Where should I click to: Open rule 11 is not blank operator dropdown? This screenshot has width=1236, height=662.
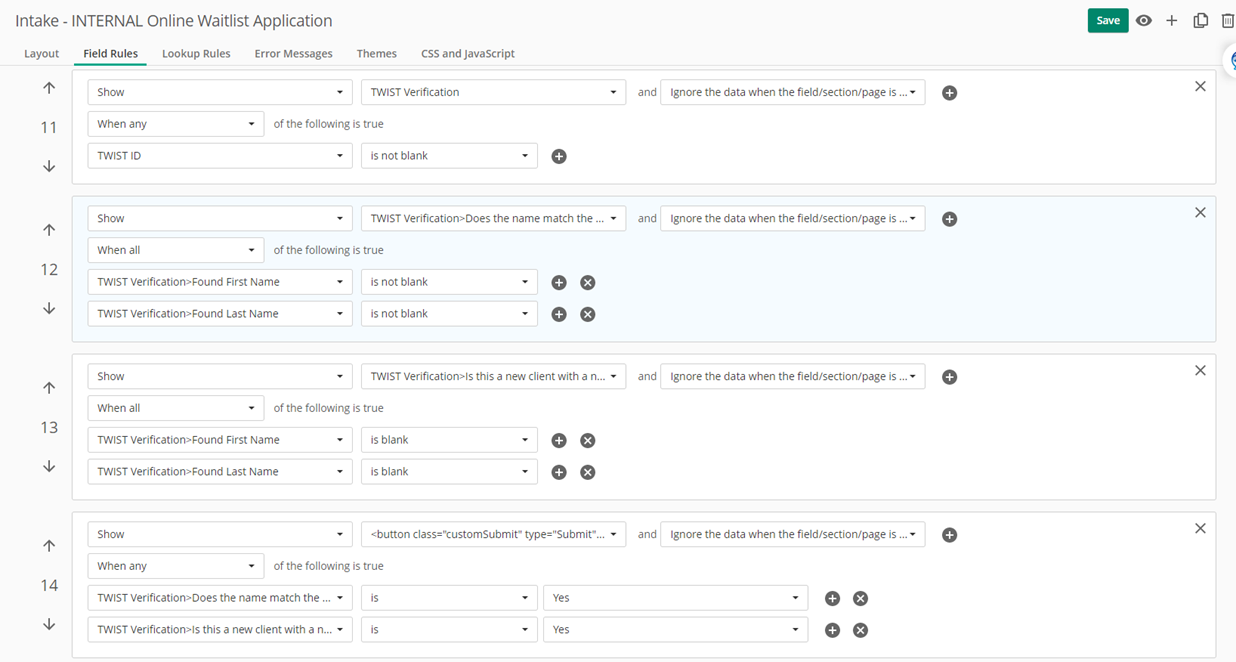coord(449,156)
